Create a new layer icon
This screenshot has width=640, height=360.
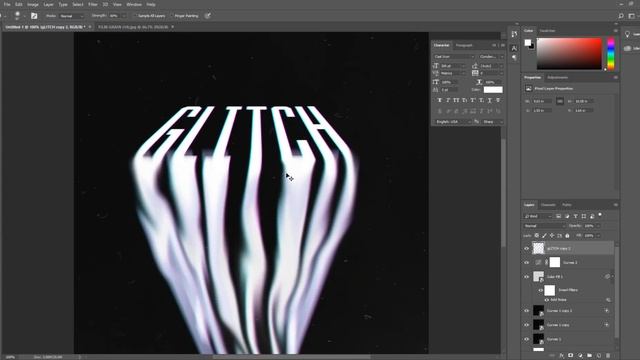599,356
